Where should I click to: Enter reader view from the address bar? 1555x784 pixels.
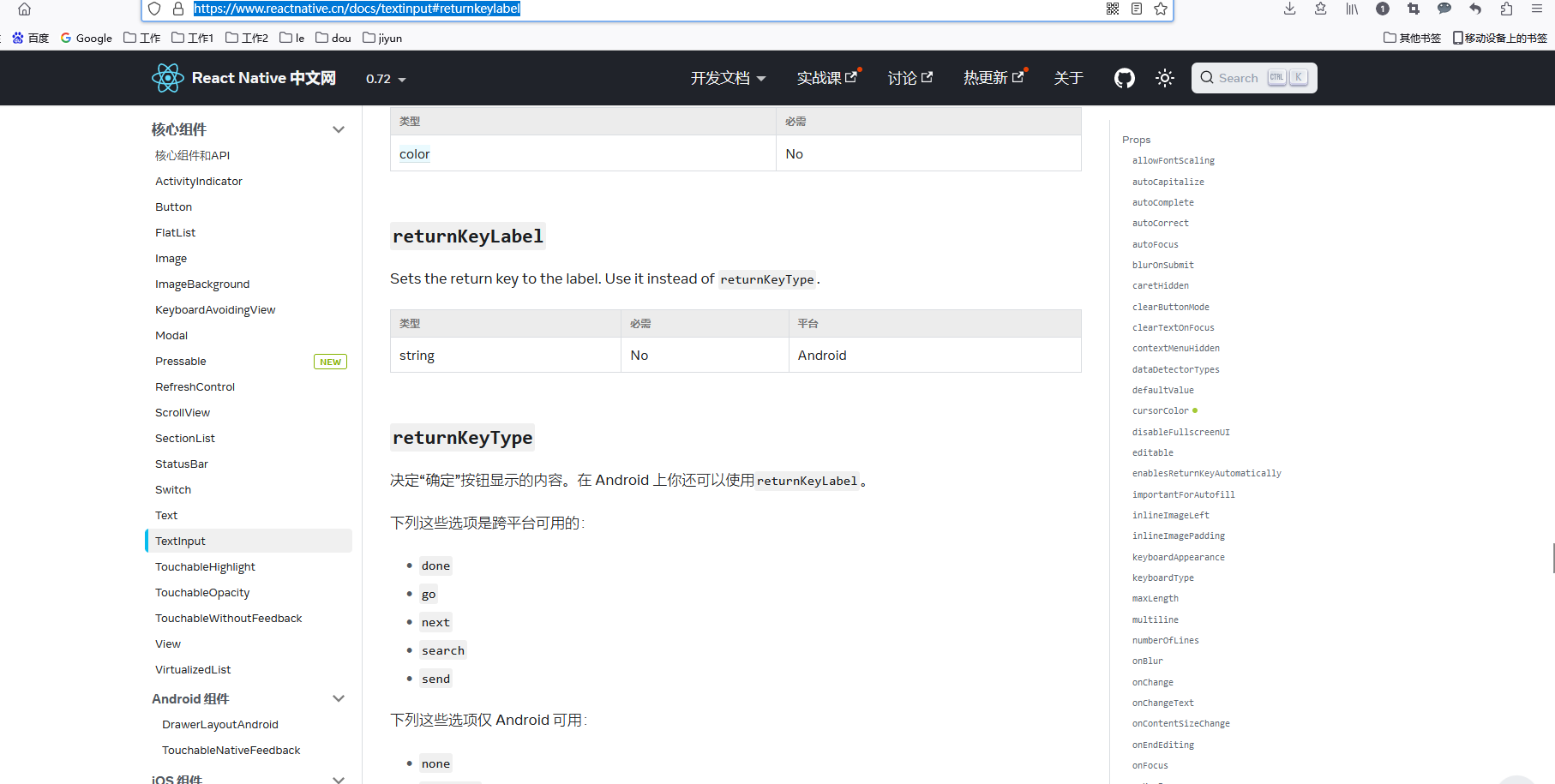point(1136,9)
